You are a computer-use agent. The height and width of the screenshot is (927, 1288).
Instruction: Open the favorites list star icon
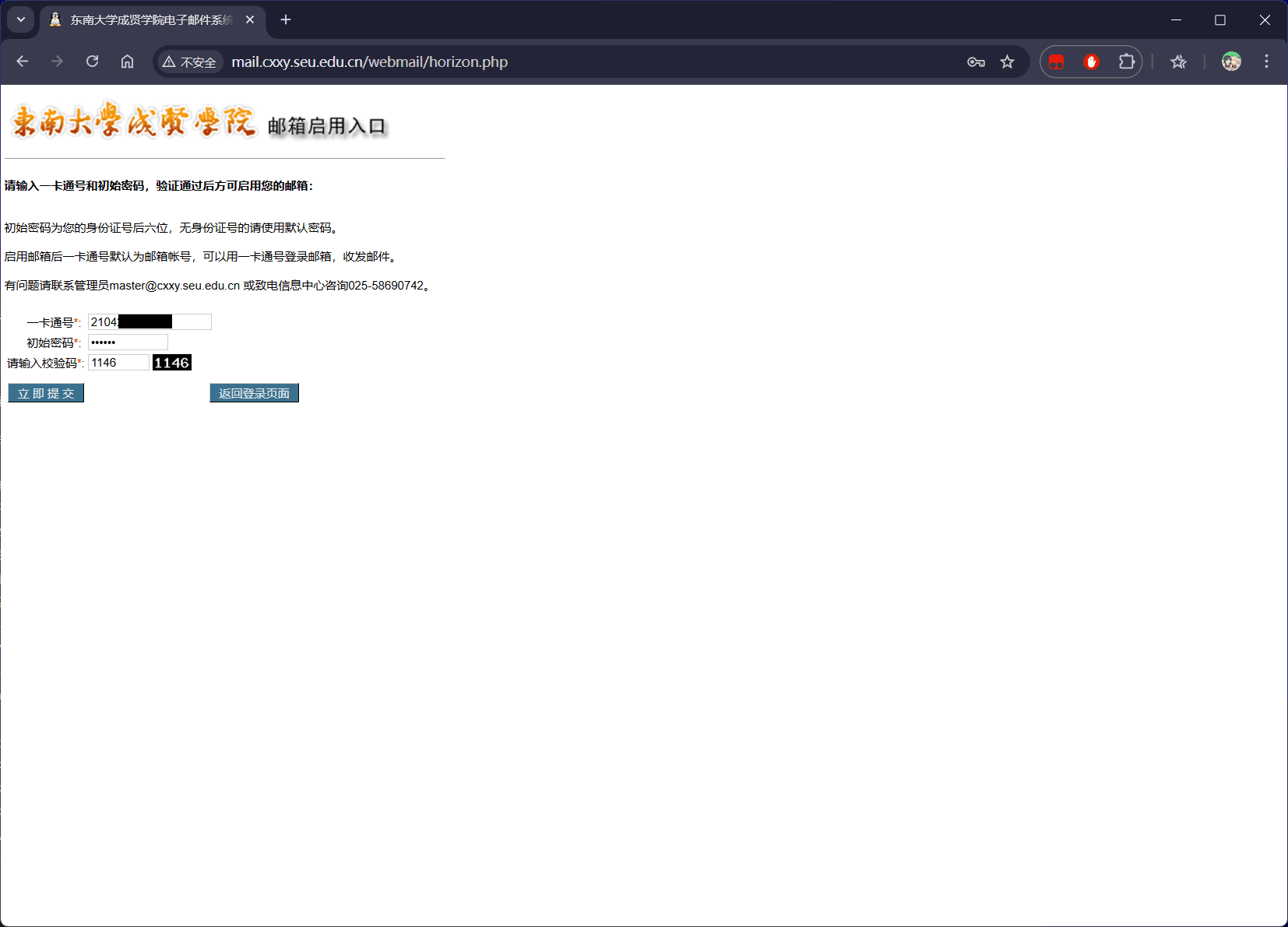point(1178,62)
